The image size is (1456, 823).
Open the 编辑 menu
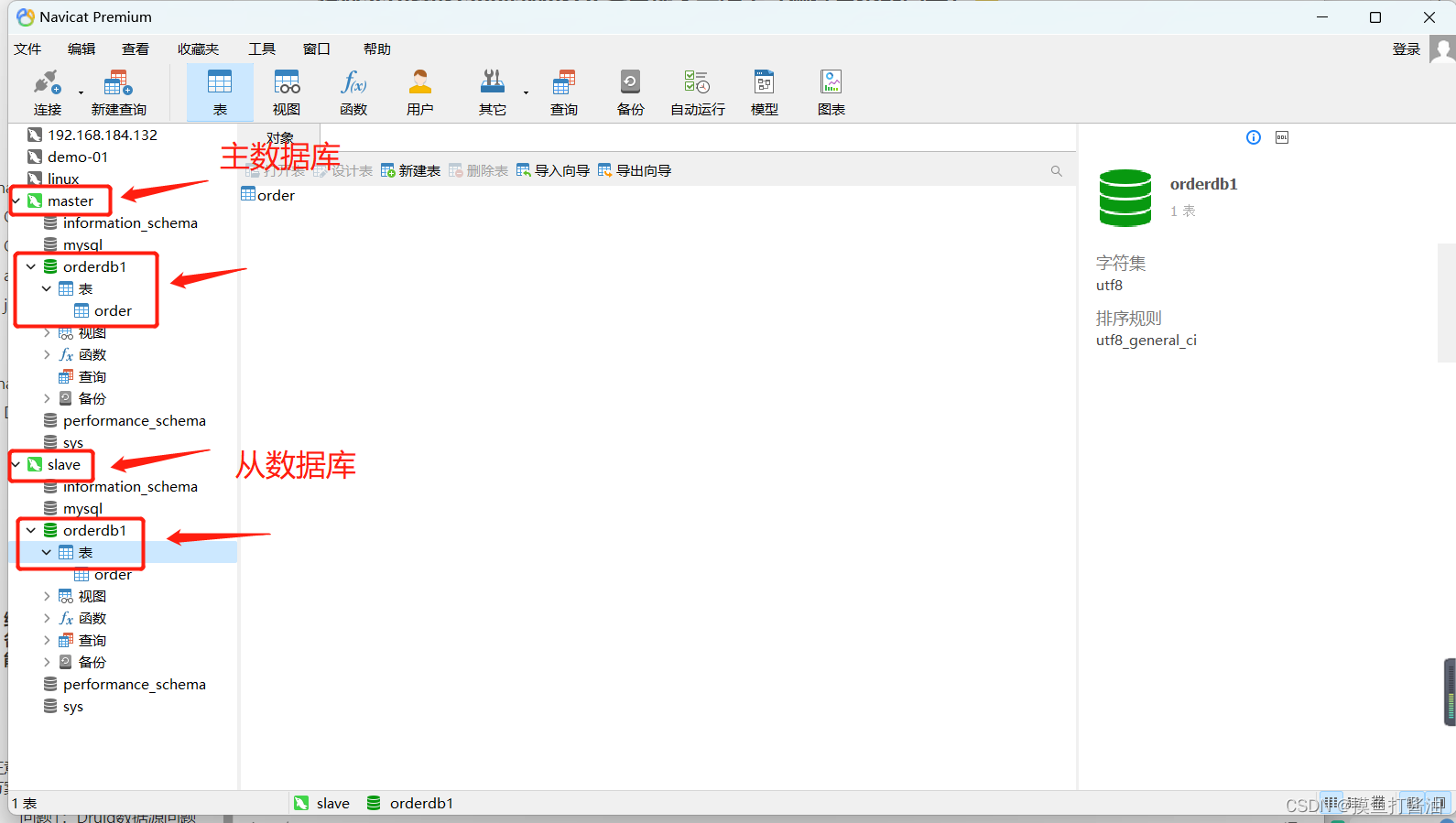tap(81, 49)
